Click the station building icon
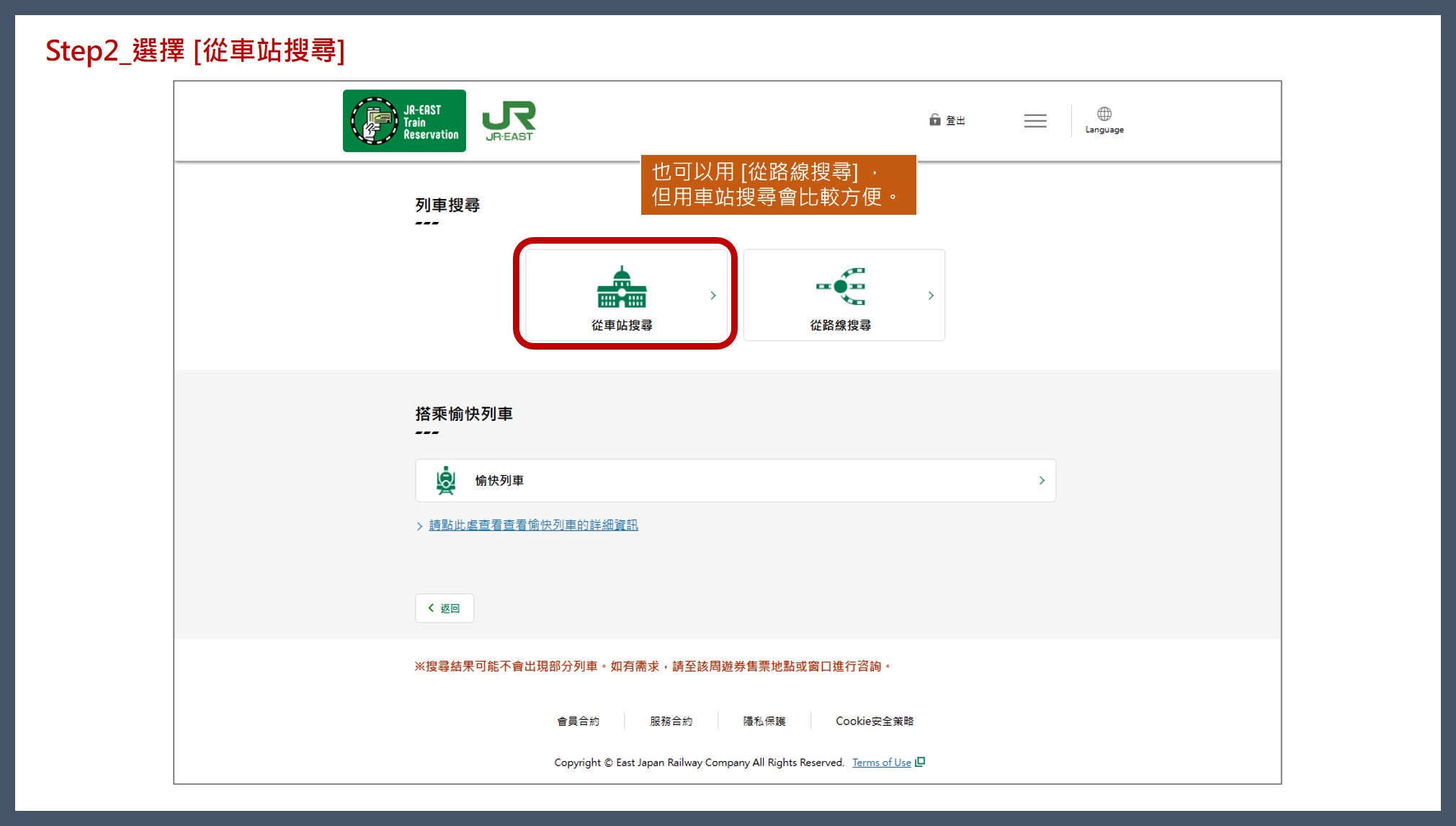 click(621, 287)
